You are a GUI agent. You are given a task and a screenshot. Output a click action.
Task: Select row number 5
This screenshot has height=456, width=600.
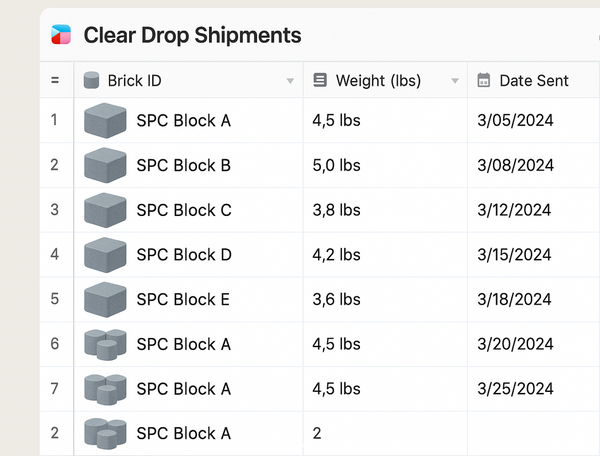55,299
